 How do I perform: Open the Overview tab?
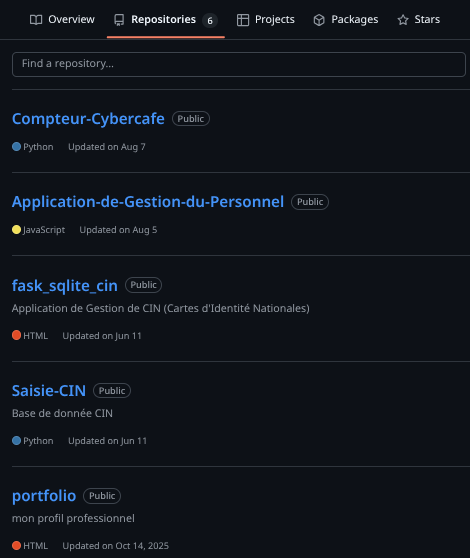(62, 20)
